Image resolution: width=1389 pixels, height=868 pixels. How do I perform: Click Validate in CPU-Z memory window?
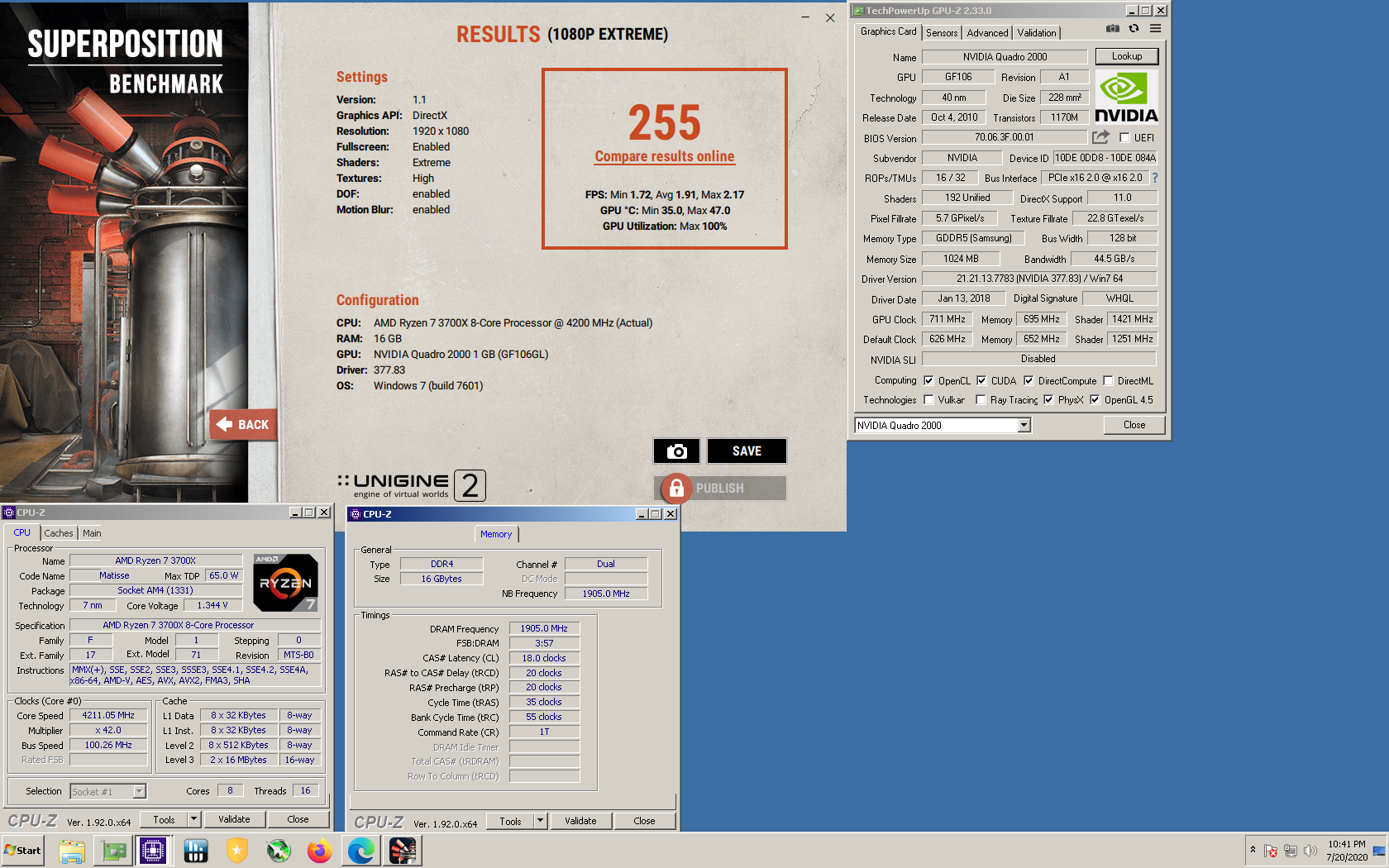point(580,821)
